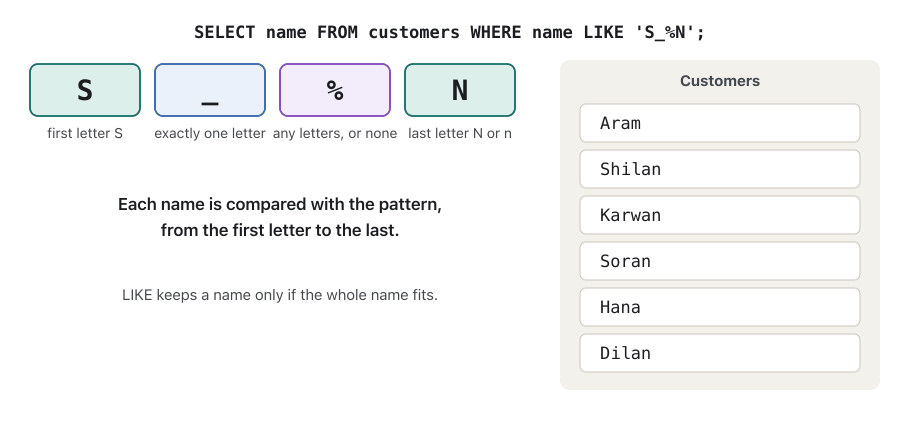Click the S pattern token box
Image resolution: width=900 pixels, height=440 pixels.
(85, 90)
